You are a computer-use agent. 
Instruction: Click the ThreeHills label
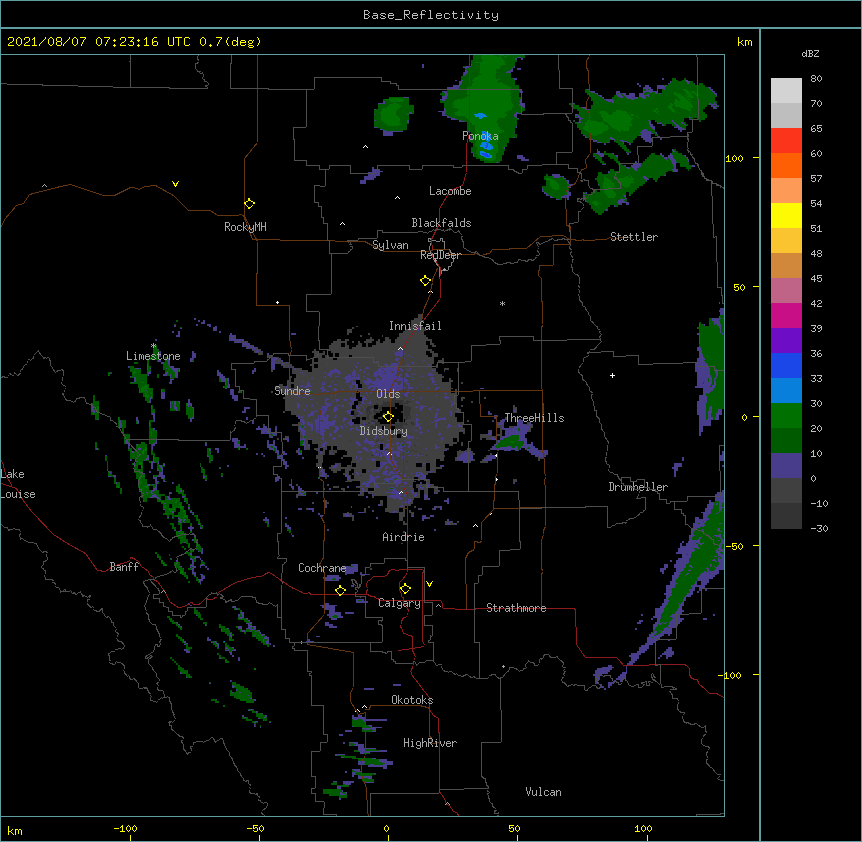pos(534,418)
